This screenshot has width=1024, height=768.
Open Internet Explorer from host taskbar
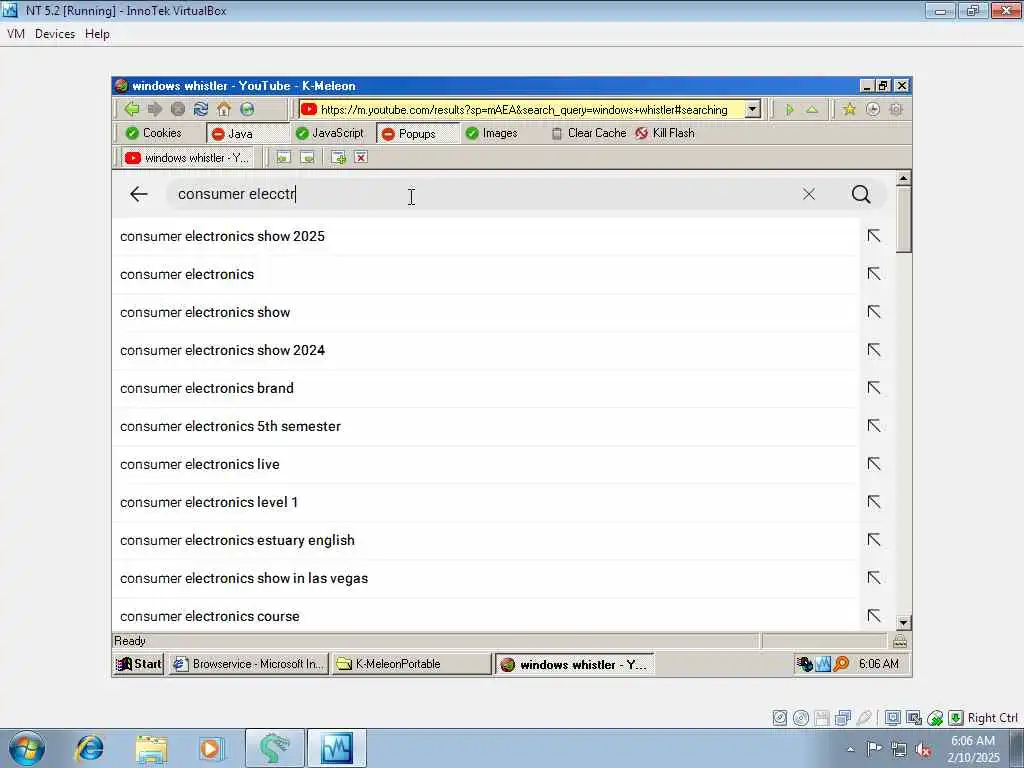click(x=89, y=748)
